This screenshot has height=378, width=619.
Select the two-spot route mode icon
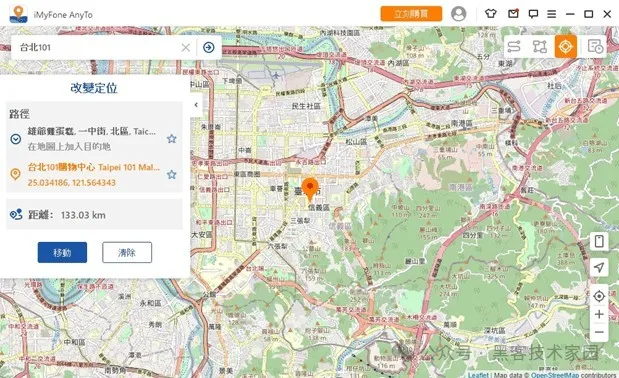coord(514,47)
